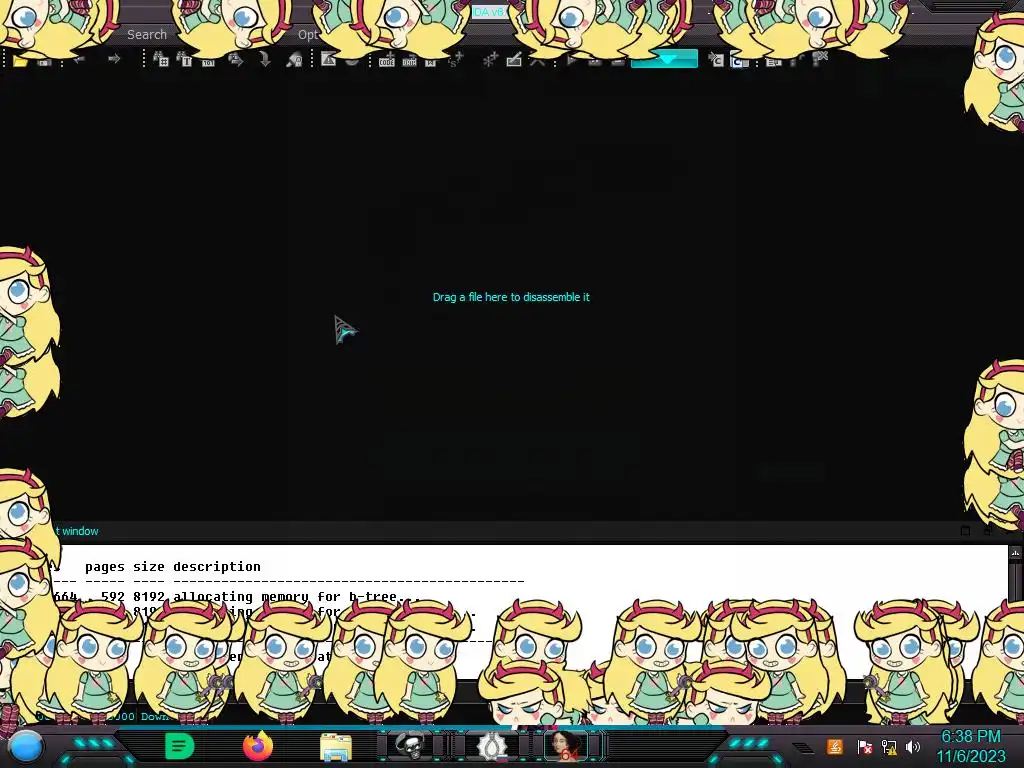Click the IDA 64 portrait icon in taskbar
The image size is (1024, 768).
[566, 746]
